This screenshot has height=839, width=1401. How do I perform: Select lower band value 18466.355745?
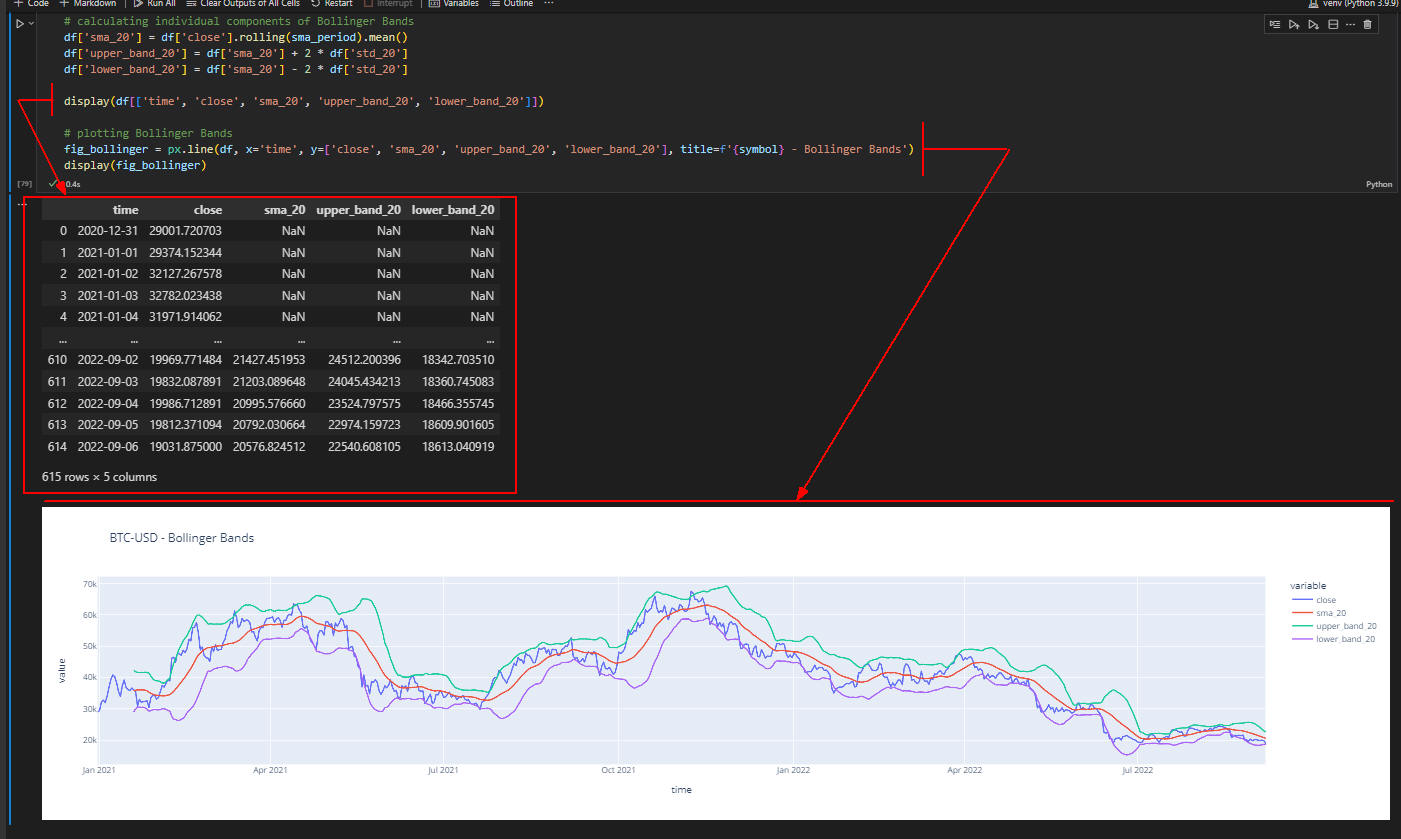coord(457,404)
